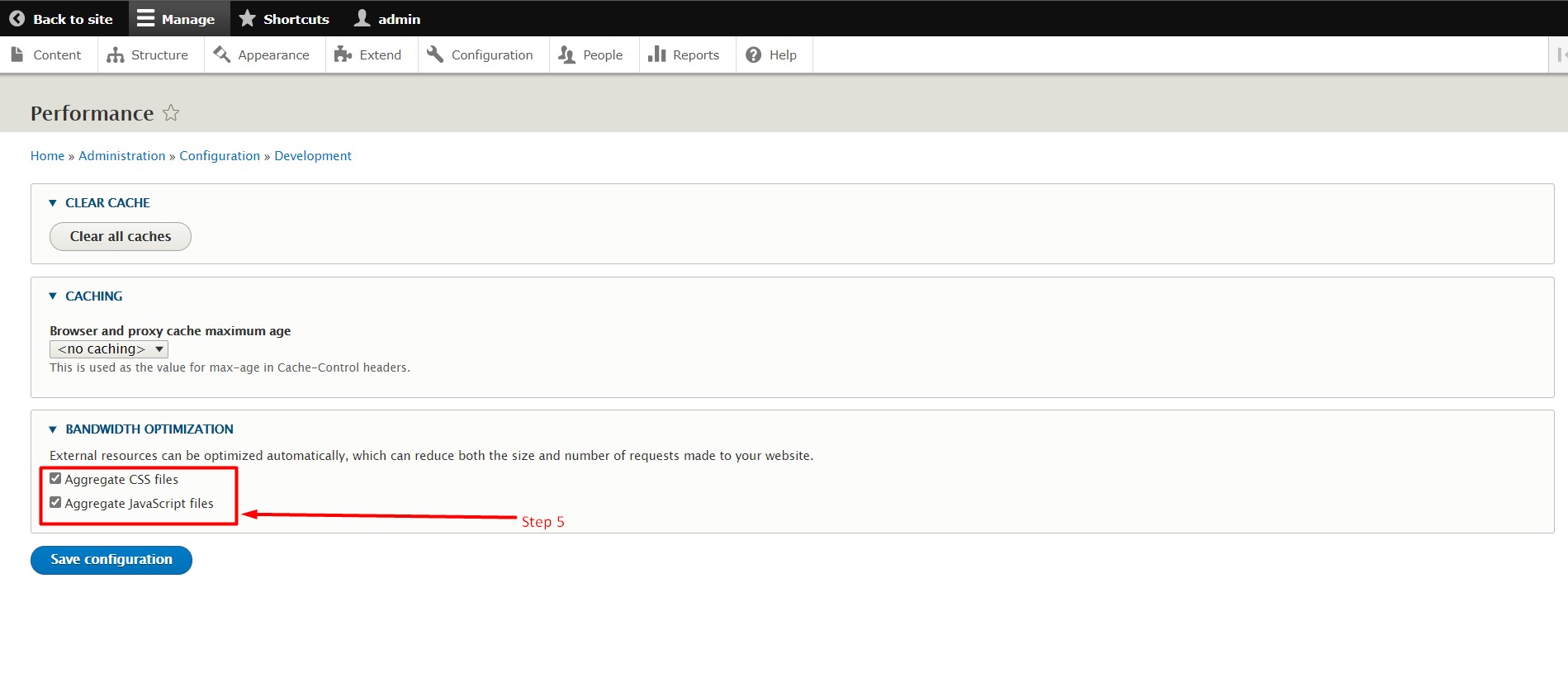1568x678 pixels.
Task: Save configuration with the blue button
Action: tap(111, 560)
